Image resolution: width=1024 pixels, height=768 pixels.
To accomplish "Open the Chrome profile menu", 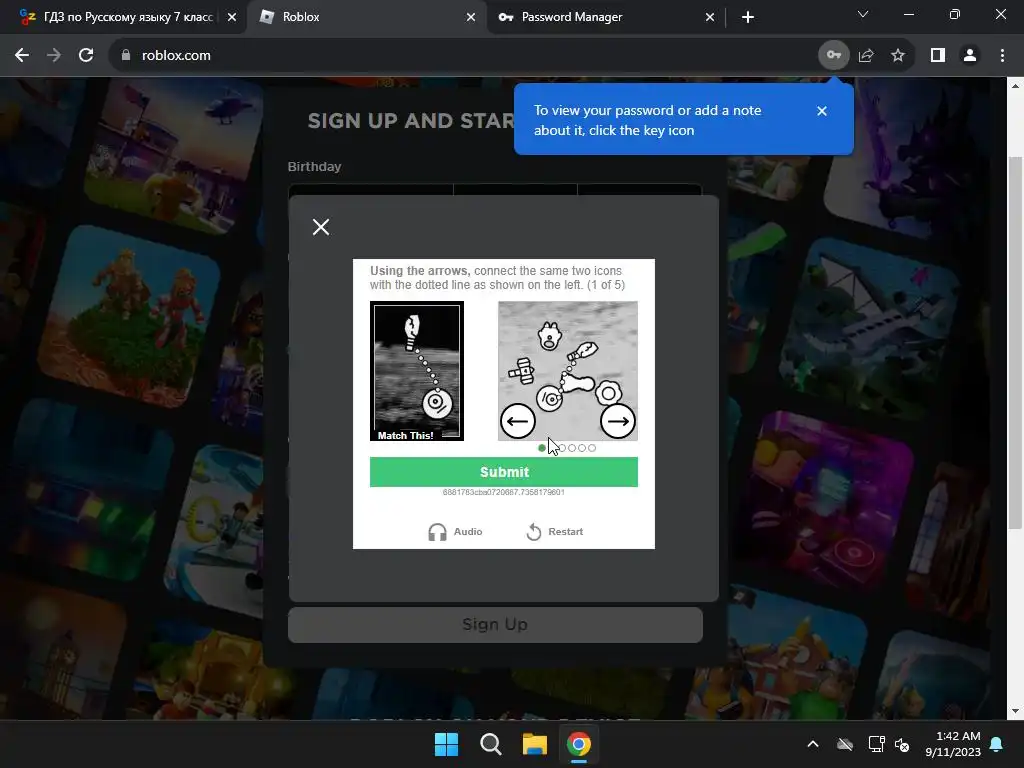I will click(x=970, y=56).
